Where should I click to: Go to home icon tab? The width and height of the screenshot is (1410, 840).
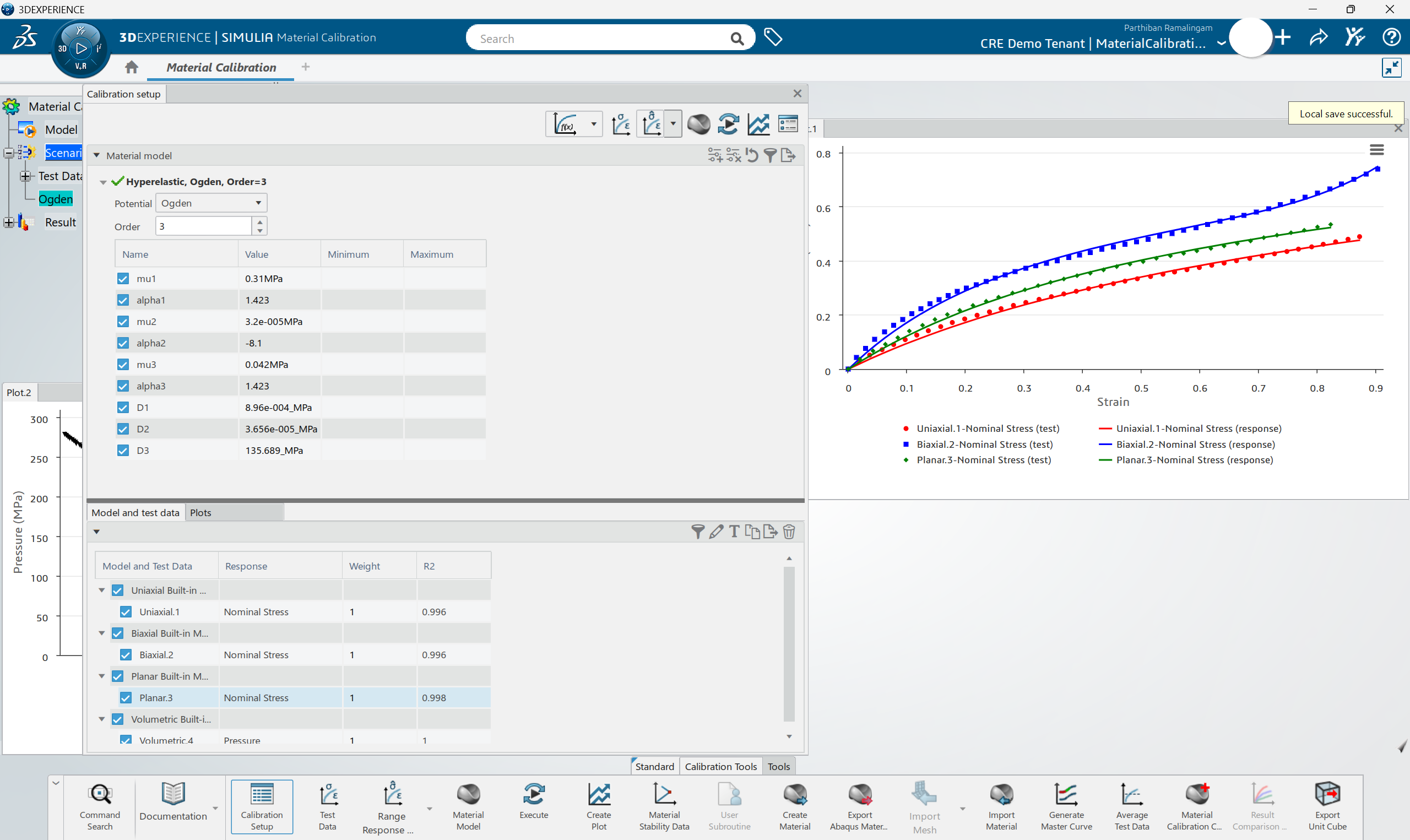coord(131,67)
